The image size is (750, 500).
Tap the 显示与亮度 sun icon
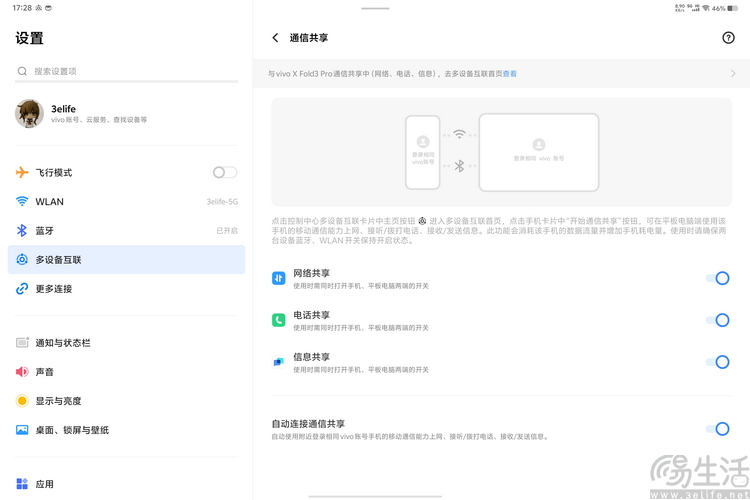click(x=22, y=400)
